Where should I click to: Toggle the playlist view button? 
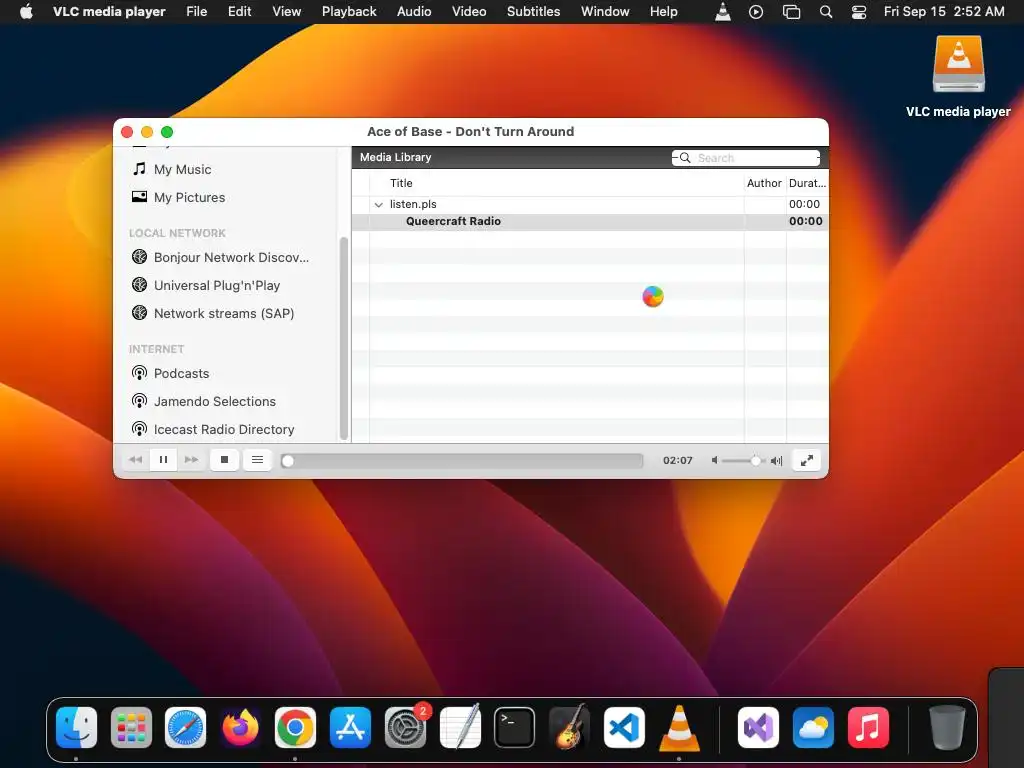(257, 460)
